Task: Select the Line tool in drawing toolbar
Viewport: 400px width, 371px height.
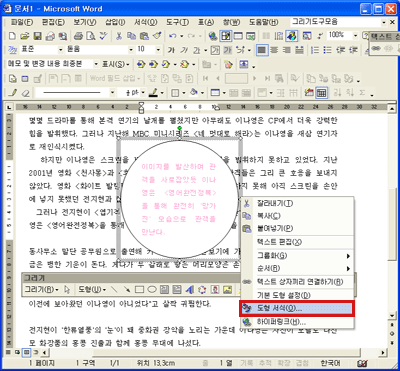Action: (114, 289)
